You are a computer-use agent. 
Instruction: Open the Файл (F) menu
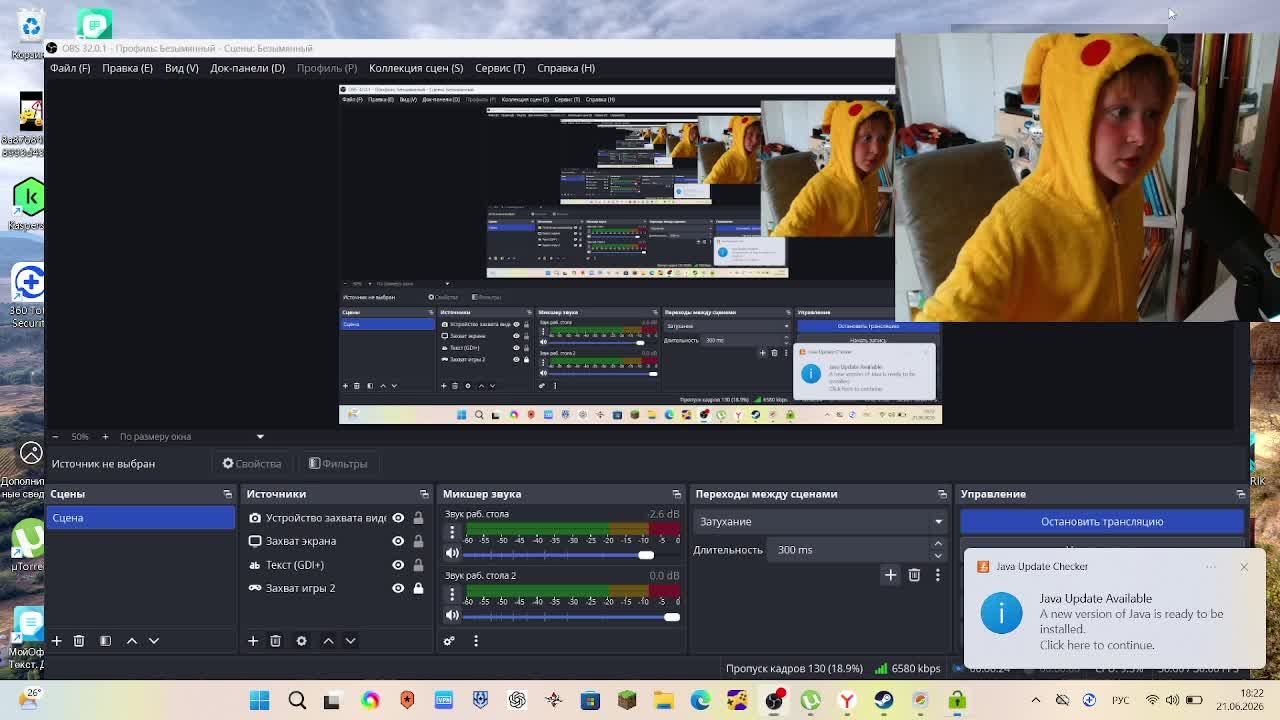(70, 68)
